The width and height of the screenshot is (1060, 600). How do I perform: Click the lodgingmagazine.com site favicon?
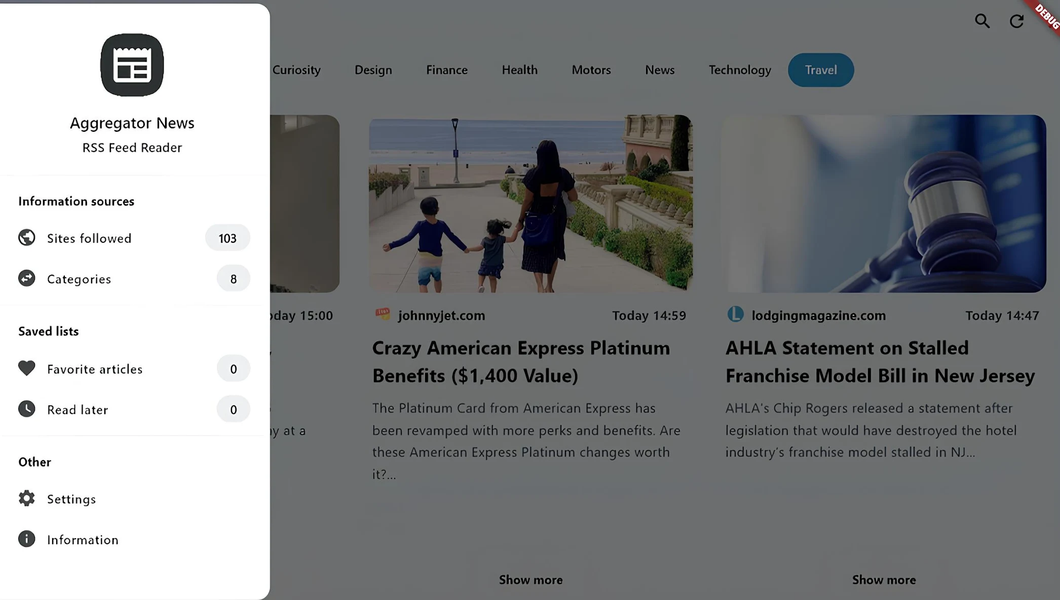(x=735, y=314)
